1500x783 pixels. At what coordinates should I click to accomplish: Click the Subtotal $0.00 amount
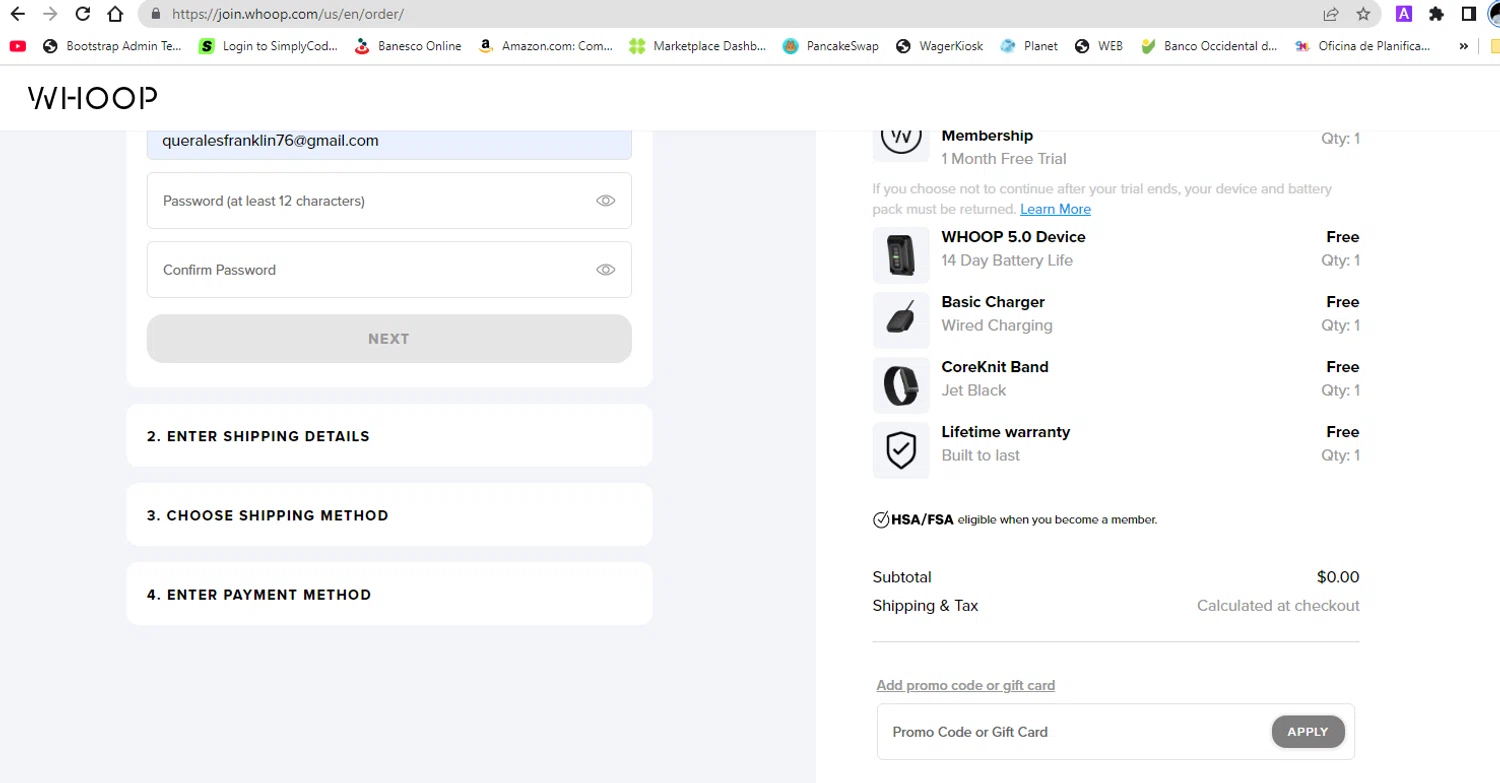tap(1338, 577)
